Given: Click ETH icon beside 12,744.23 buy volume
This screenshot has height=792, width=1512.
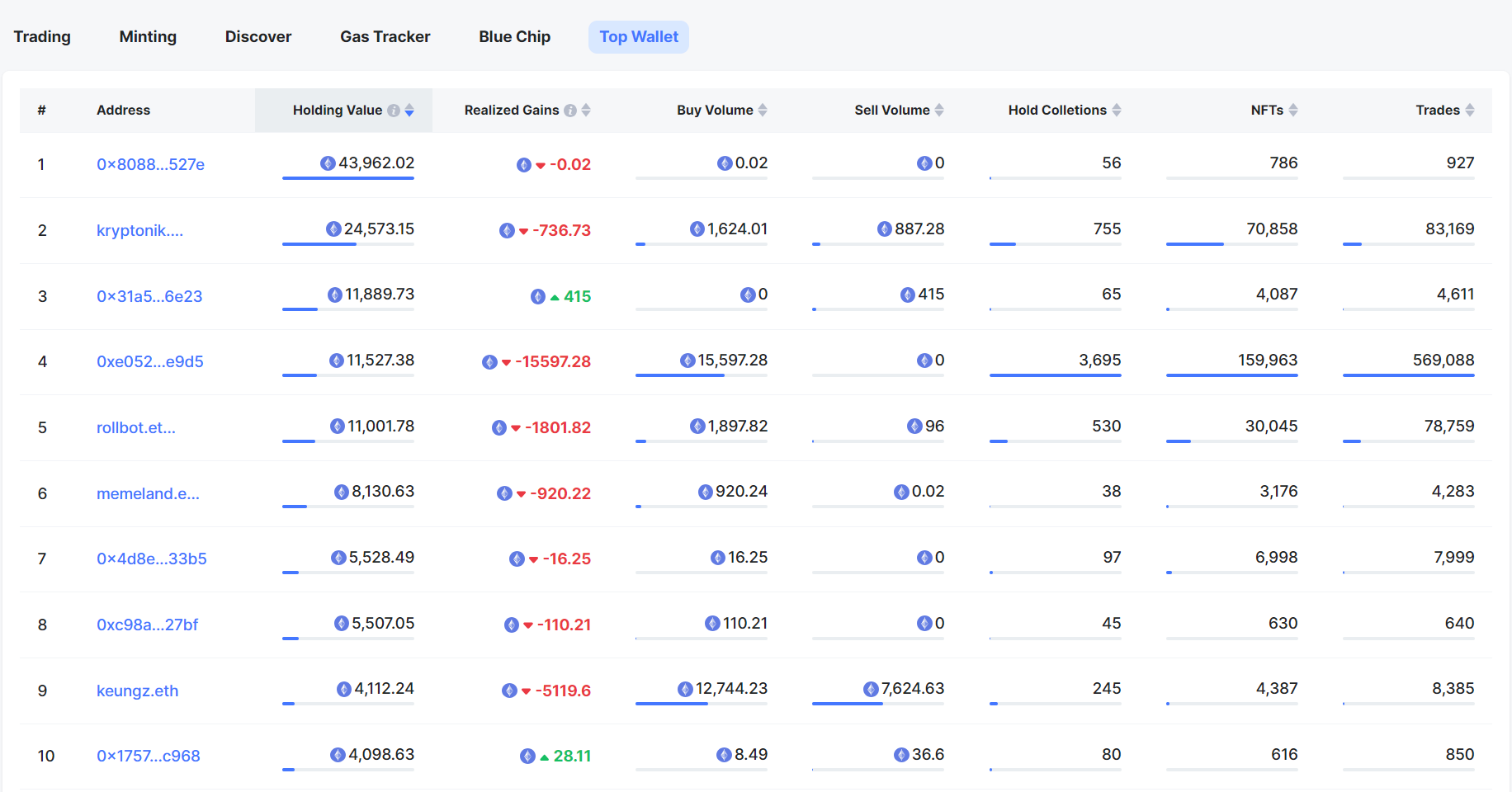Looking at the screenshot, I should tap(685, 689).
